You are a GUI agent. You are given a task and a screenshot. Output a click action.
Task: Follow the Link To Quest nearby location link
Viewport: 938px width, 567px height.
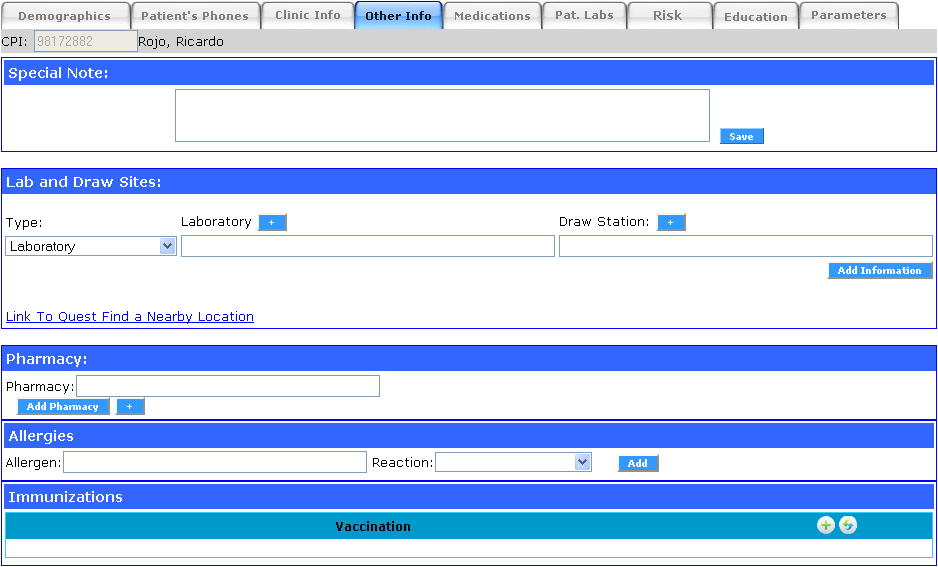(130, 317)
